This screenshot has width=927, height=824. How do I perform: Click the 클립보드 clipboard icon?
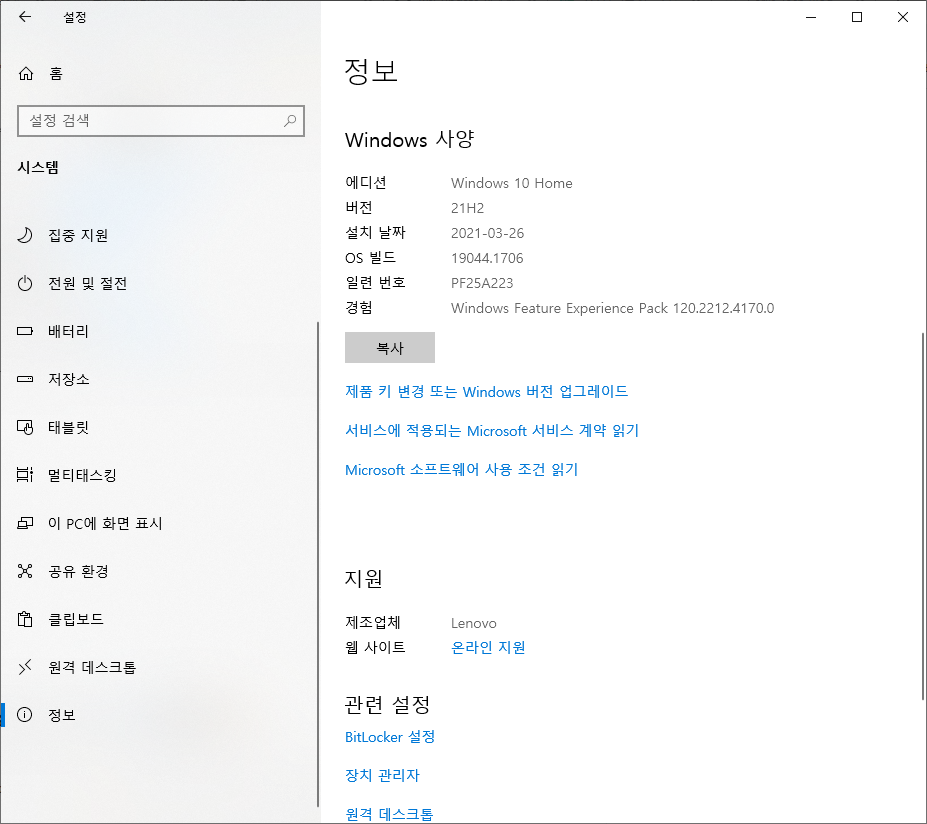coord(25,619)
